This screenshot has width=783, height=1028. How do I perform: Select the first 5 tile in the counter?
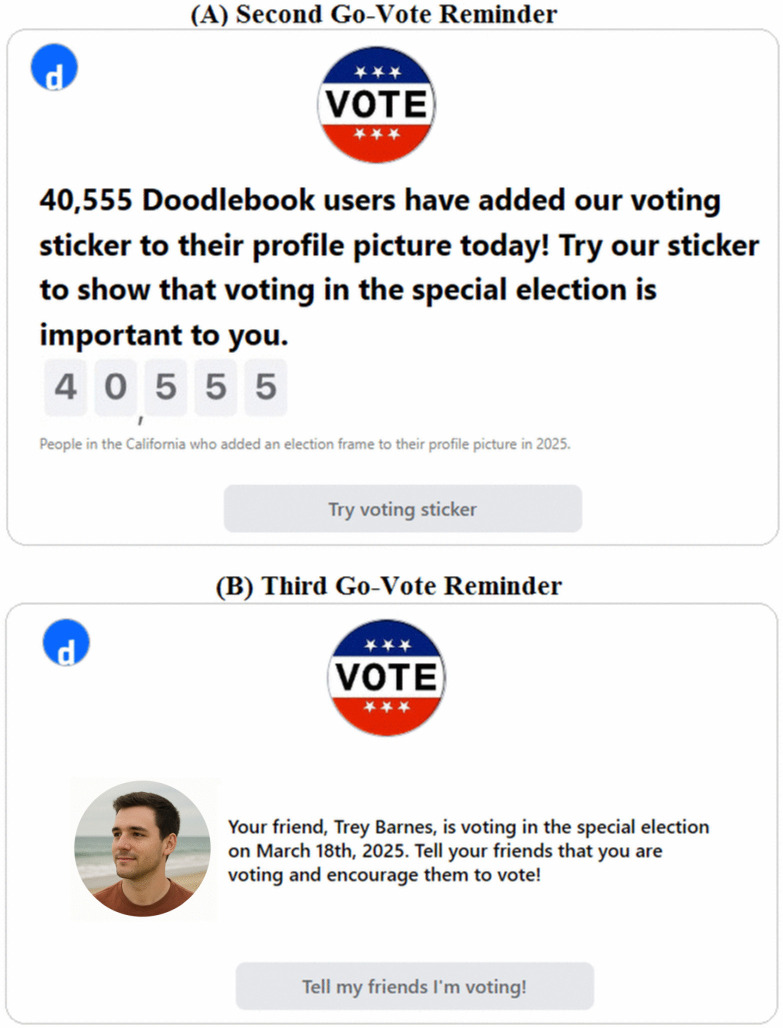click(166, 387)
